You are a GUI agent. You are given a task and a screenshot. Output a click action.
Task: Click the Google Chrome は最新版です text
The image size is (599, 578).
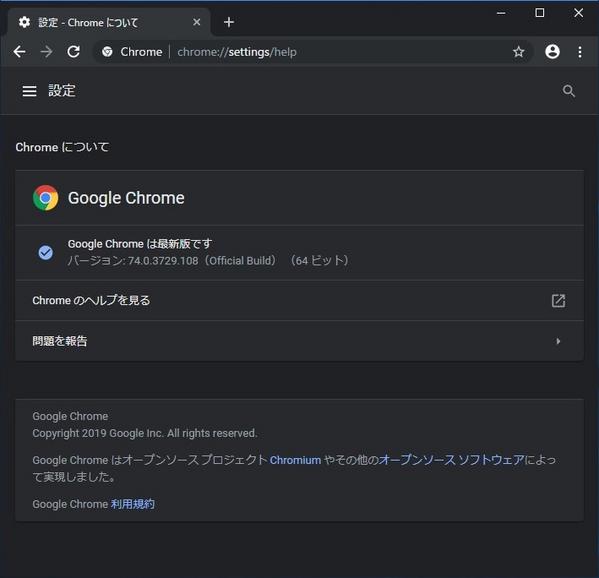[140, 244]
